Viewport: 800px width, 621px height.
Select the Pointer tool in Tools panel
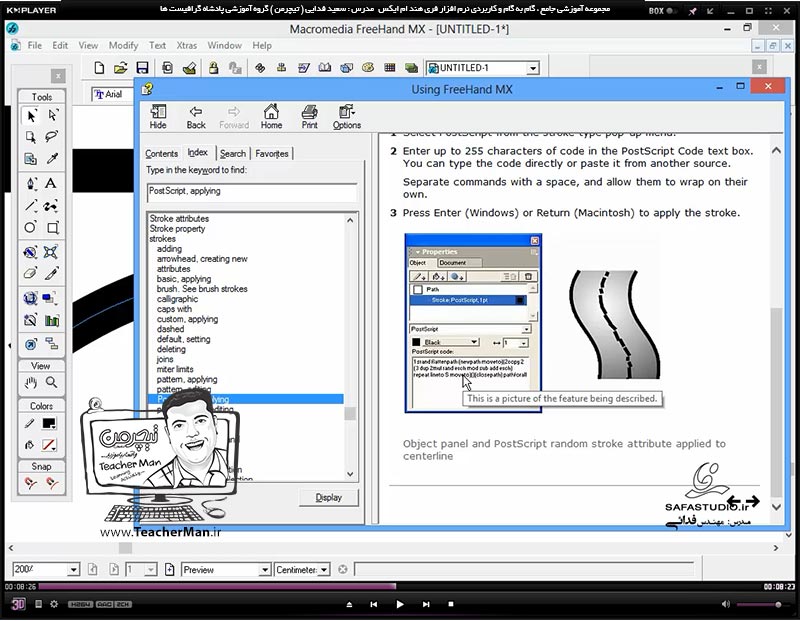coord(31,116)
